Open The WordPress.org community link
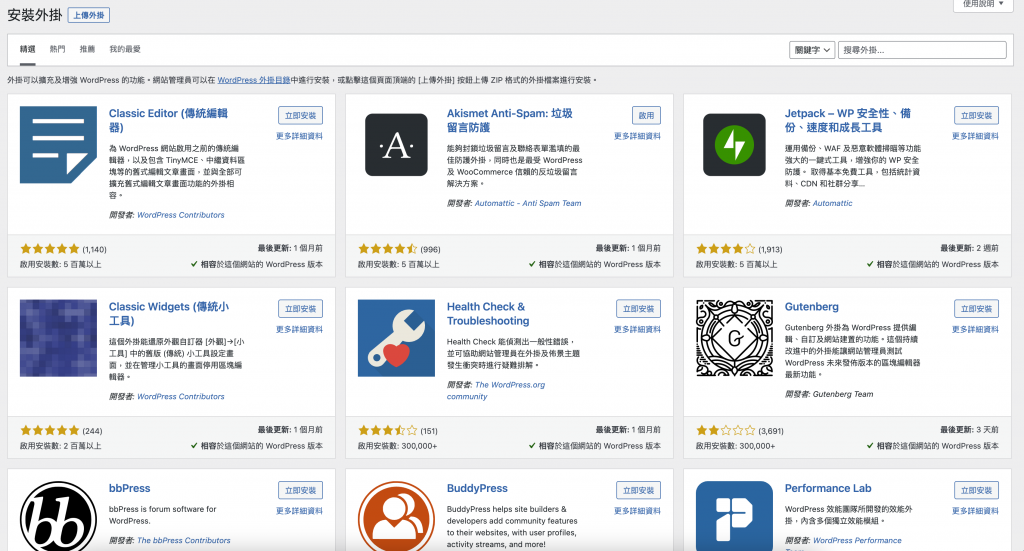This screenshot has width=1024, height=551. (496, 390)
